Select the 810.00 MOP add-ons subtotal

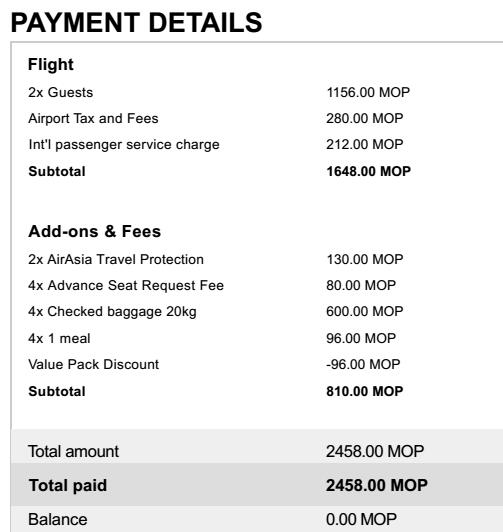coord(365,391)
